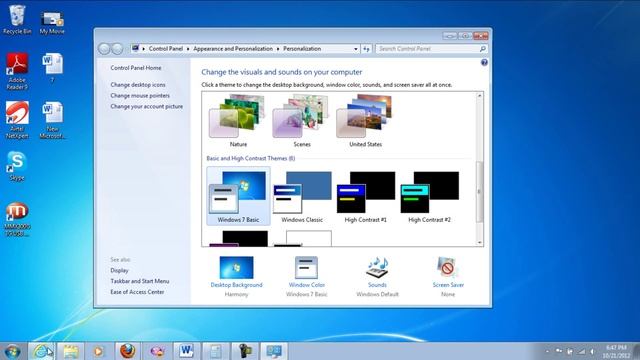Screen dimensions: 640x360
Task: Click Appearance and Personalization breadcrumb
Action: [233, 49]
